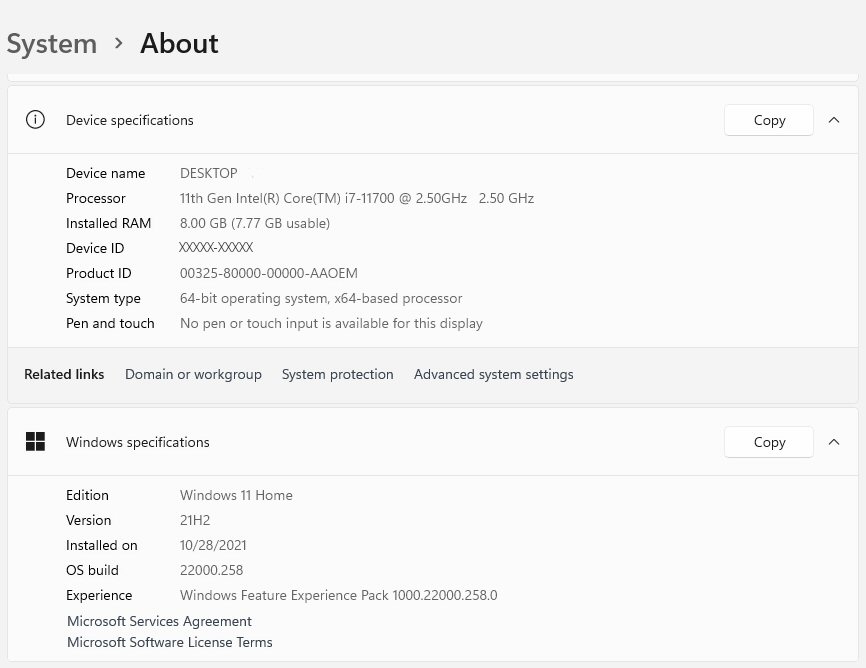Image resolution: width=866 pixels, height=668 pixels.
Task: Select the About page title
Action: (179, 44)
